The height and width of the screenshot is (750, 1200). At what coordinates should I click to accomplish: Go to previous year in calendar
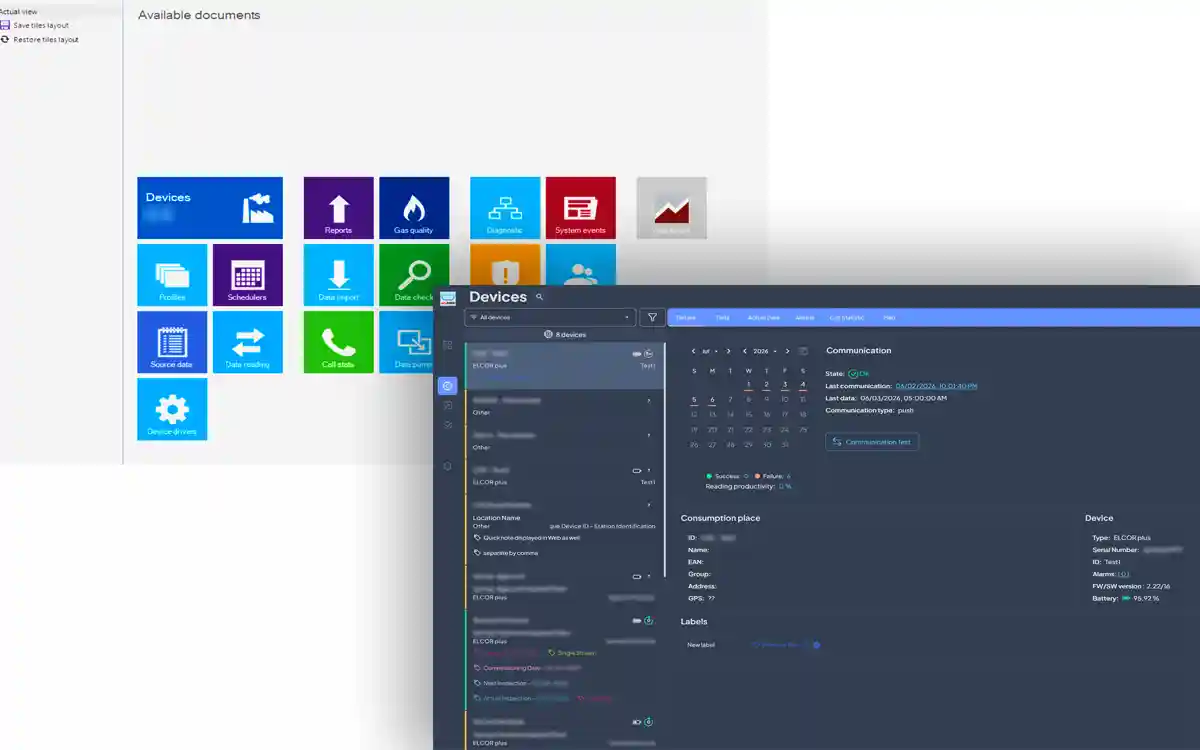(744, 351)
